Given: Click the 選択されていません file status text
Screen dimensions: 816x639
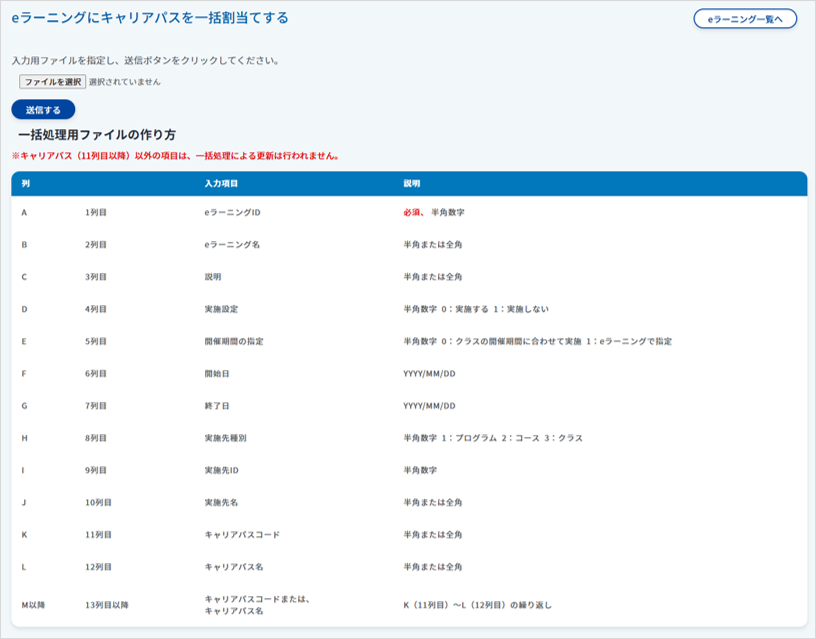Looking at the screenshot, I should [124, 82].
